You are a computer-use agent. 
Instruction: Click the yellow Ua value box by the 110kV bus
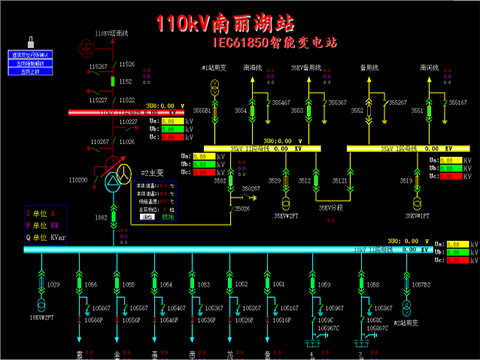(173, 121)
